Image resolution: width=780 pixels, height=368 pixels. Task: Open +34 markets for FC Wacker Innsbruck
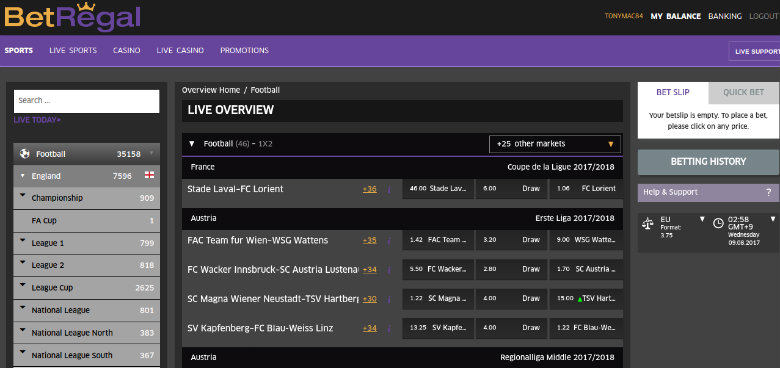[370, 270]
